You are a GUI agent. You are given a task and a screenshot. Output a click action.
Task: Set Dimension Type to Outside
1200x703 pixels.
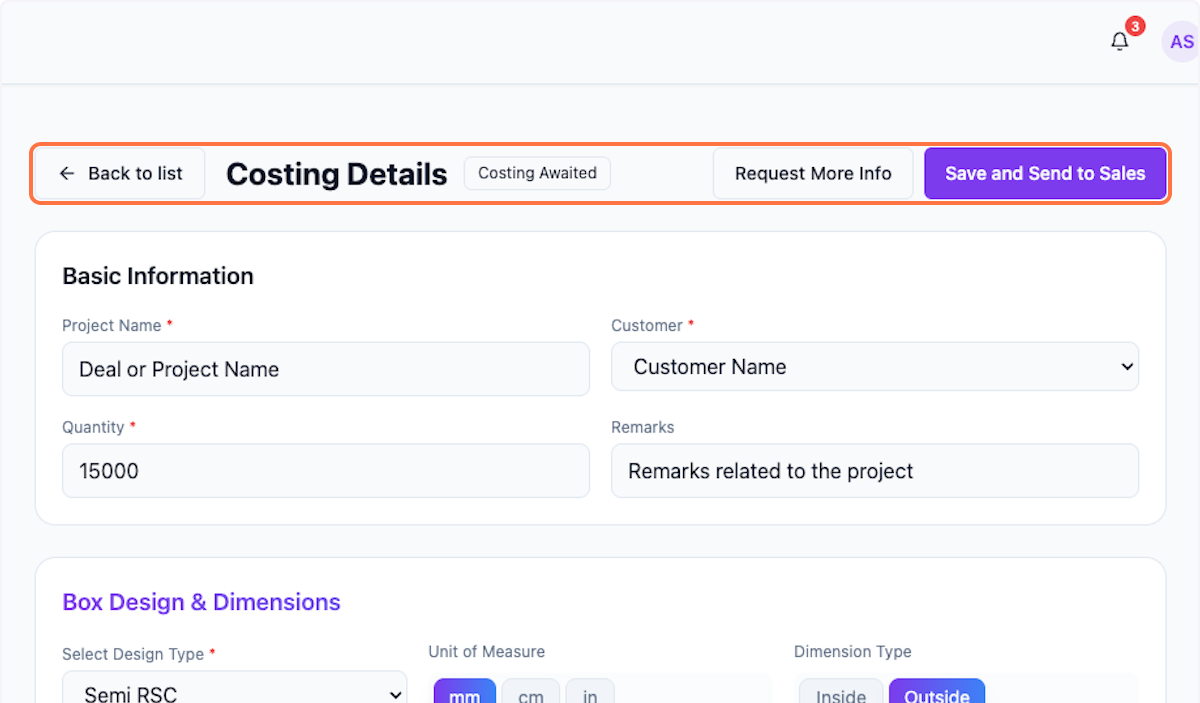point(936,694)
